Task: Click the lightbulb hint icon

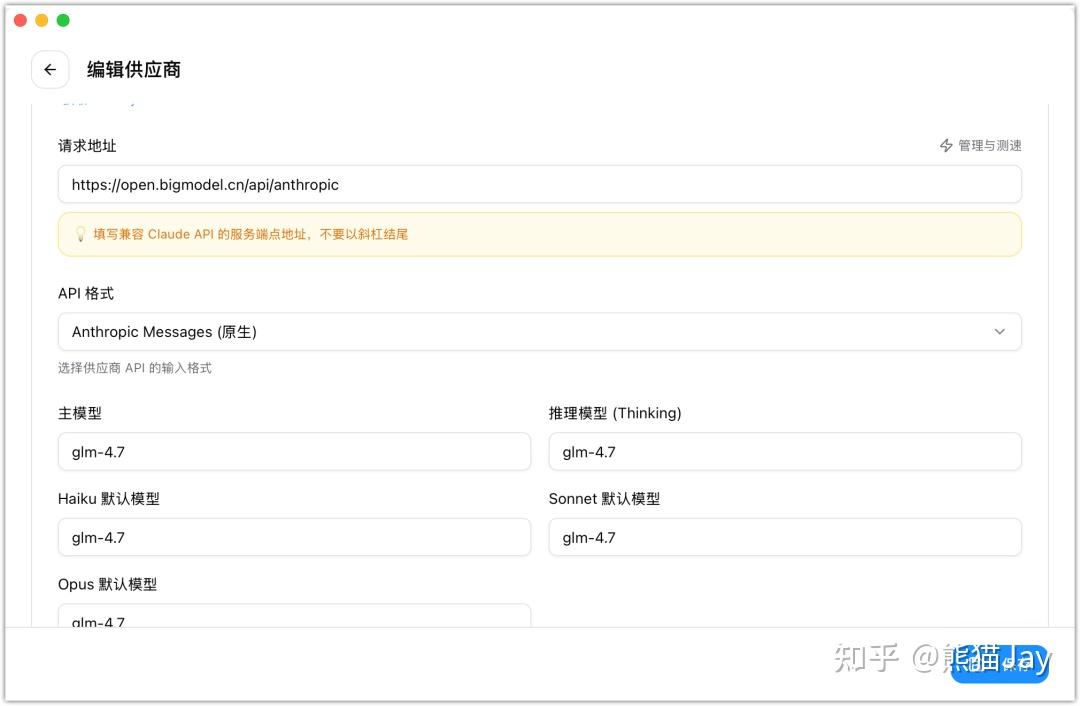Action: point(81,234)
